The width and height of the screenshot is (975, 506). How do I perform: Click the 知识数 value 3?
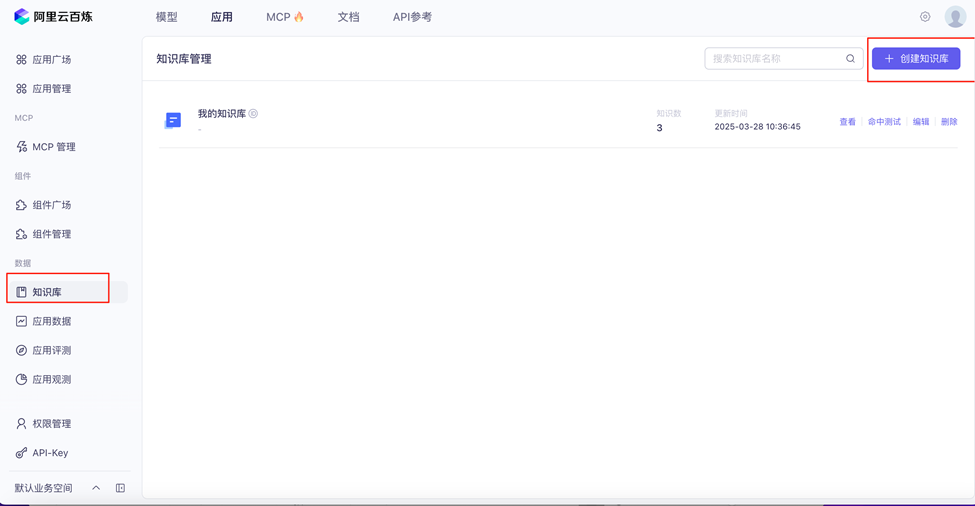click(x=660, y=128)
